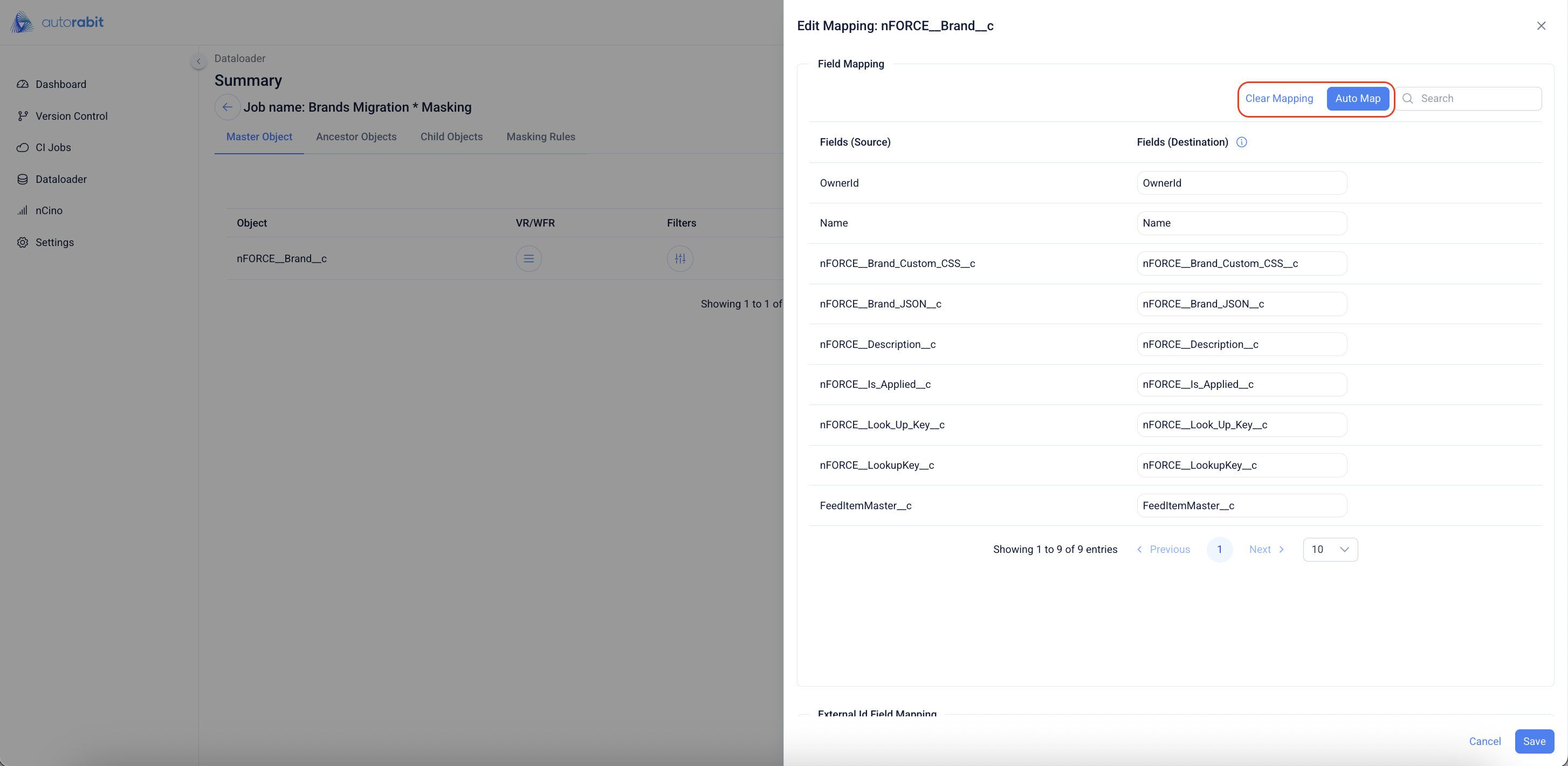Switch to the Masking Rules tab
Image resolution: width=1568 pixels, height=766 pixels.
(x=540, y=137)
